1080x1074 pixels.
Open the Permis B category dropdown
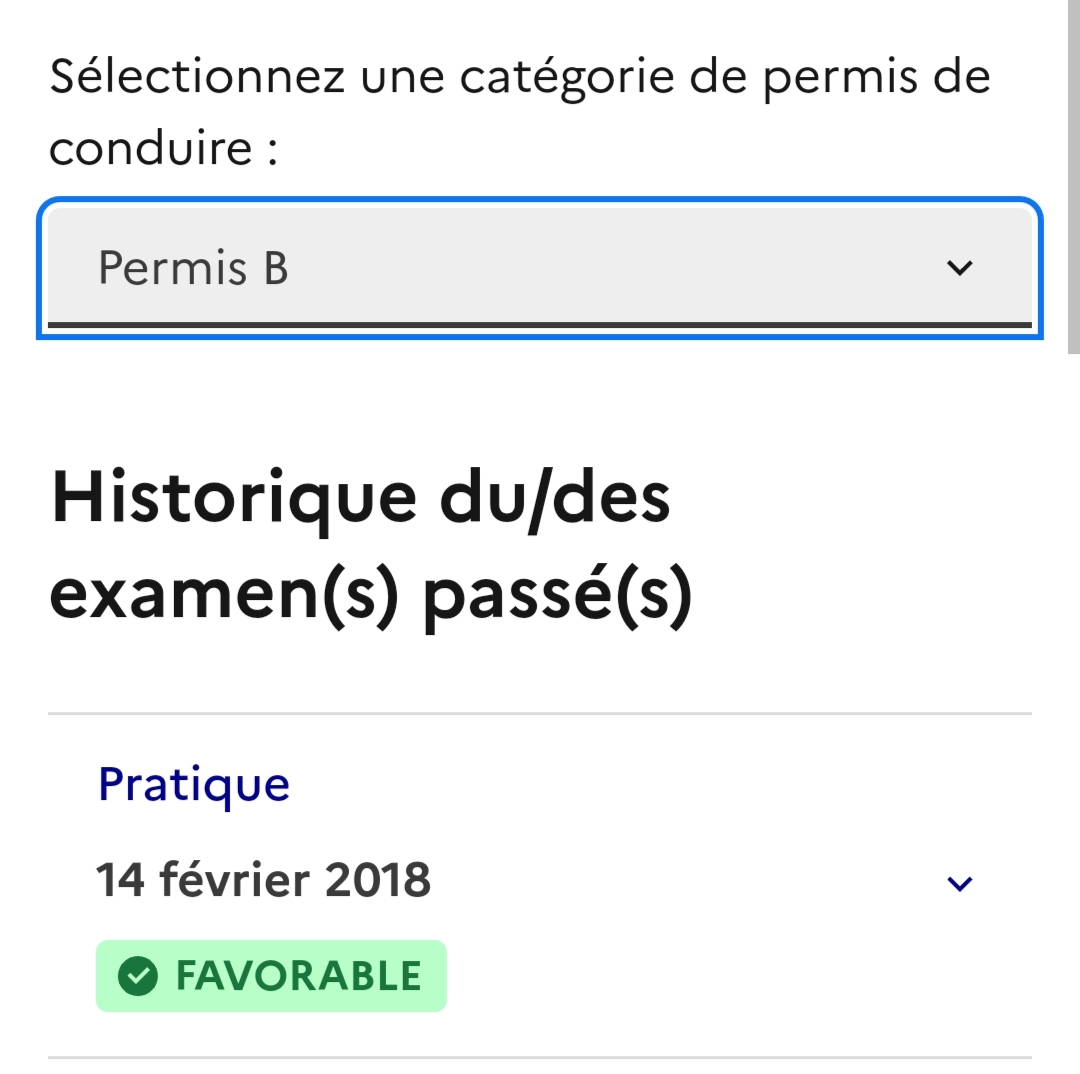pyautogui.click(x=540, y=267)
